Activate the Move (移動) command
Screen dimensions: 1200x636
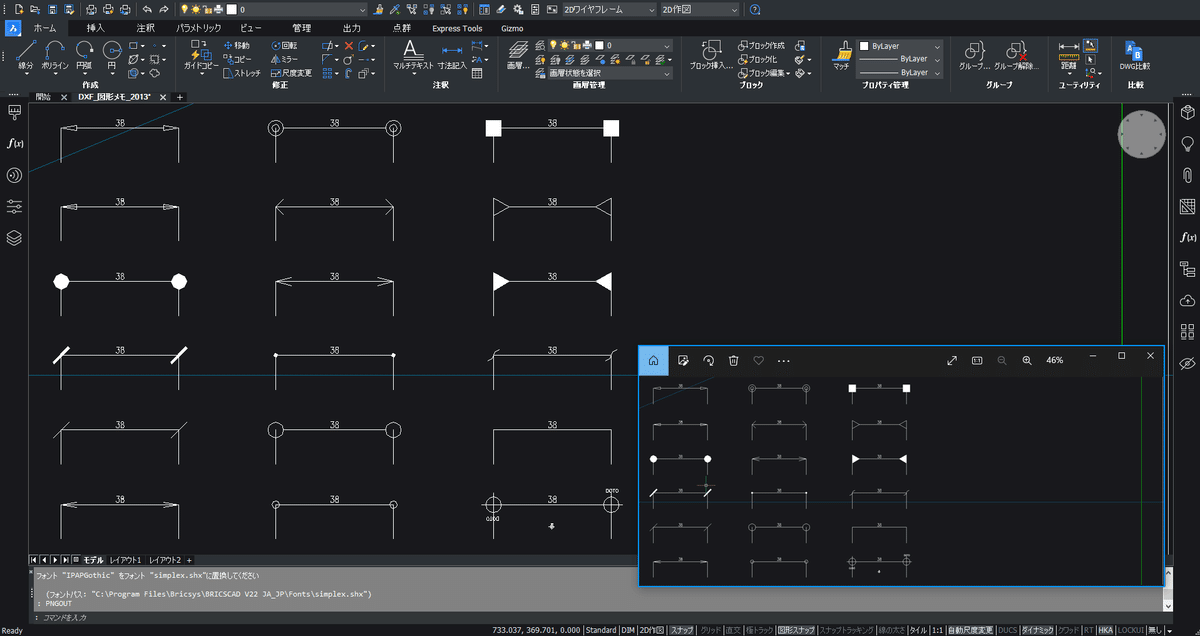tap(236, 46)
